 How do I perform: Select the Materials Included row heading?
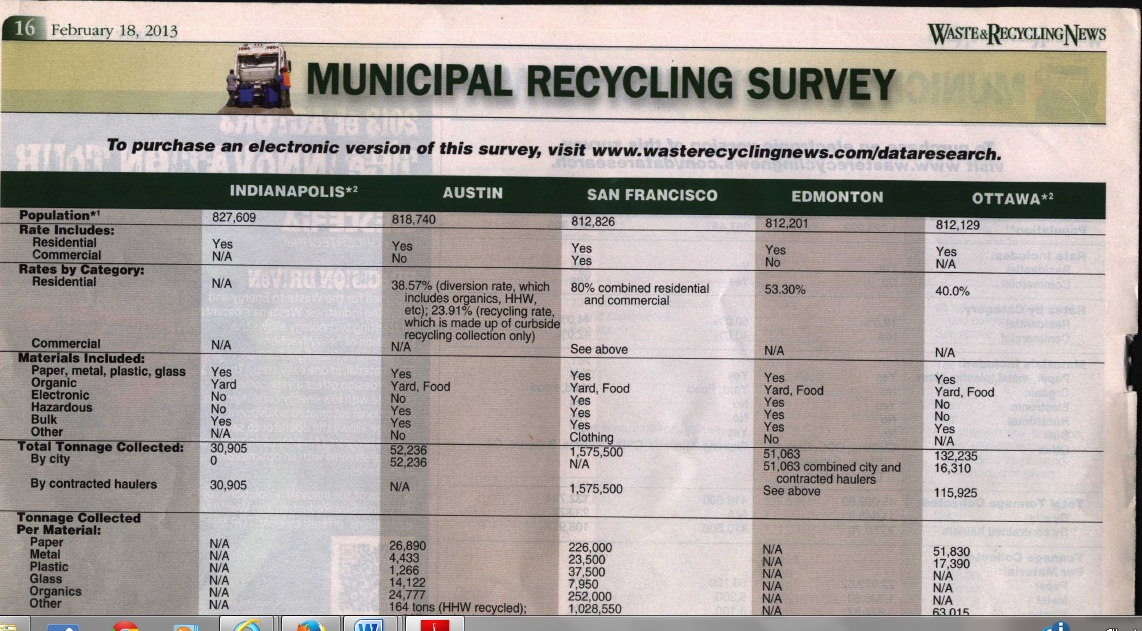80,358
